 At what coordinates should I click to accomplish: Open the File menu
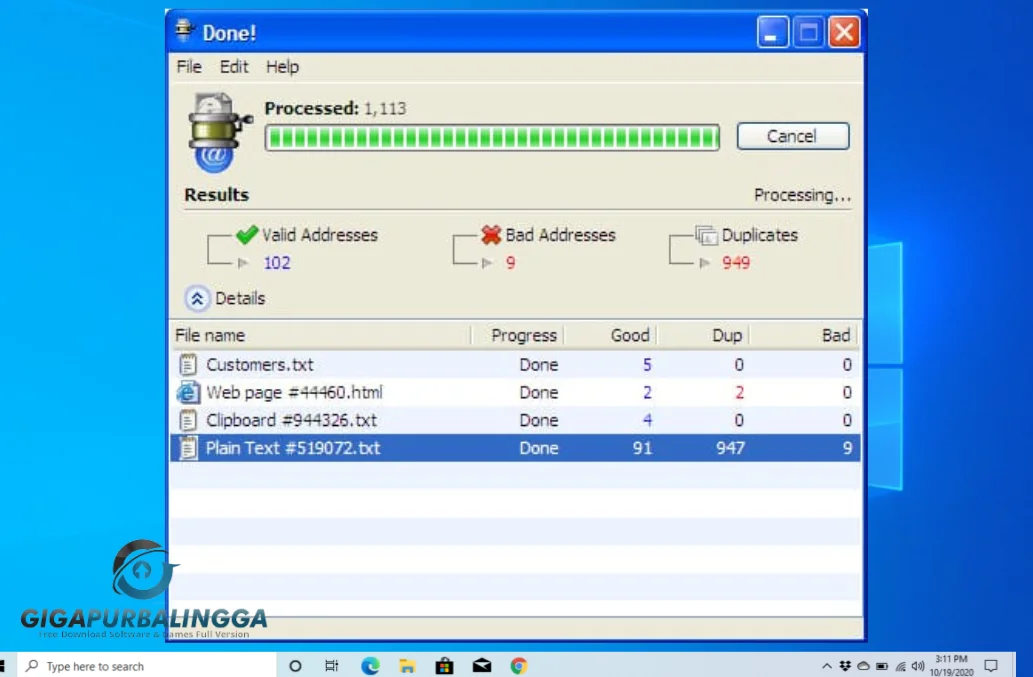pyautogui.click(x=189, y=67)
